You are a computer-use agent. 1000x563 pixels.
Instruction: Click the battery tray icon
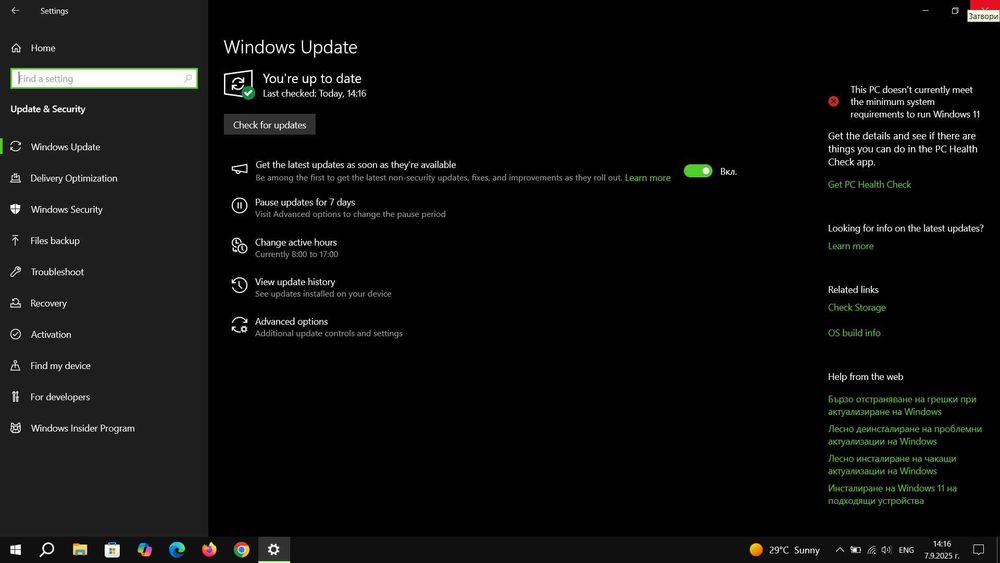(856, 550)
